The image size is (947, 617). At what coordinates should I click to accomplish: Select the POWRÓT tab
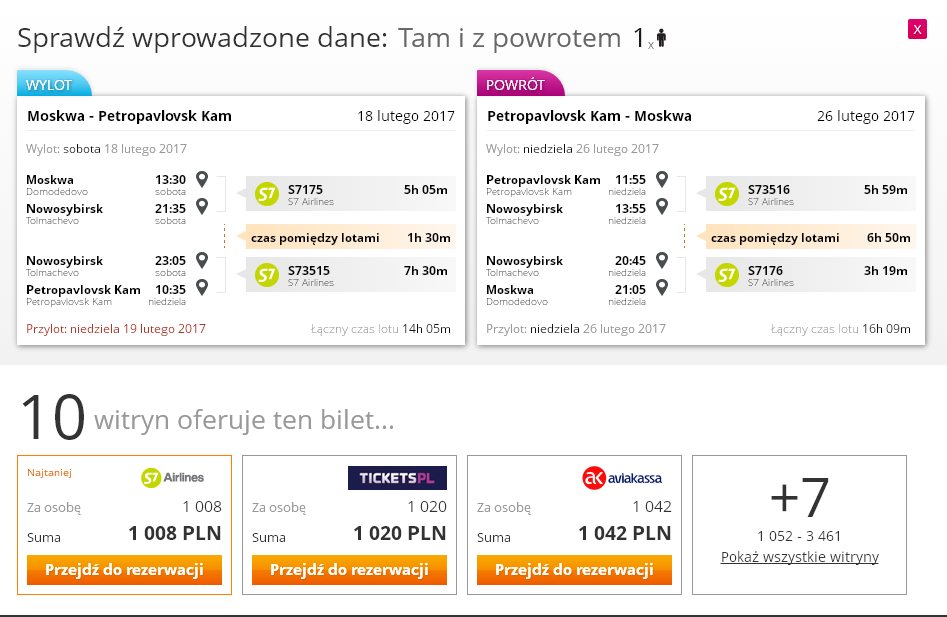519,84
